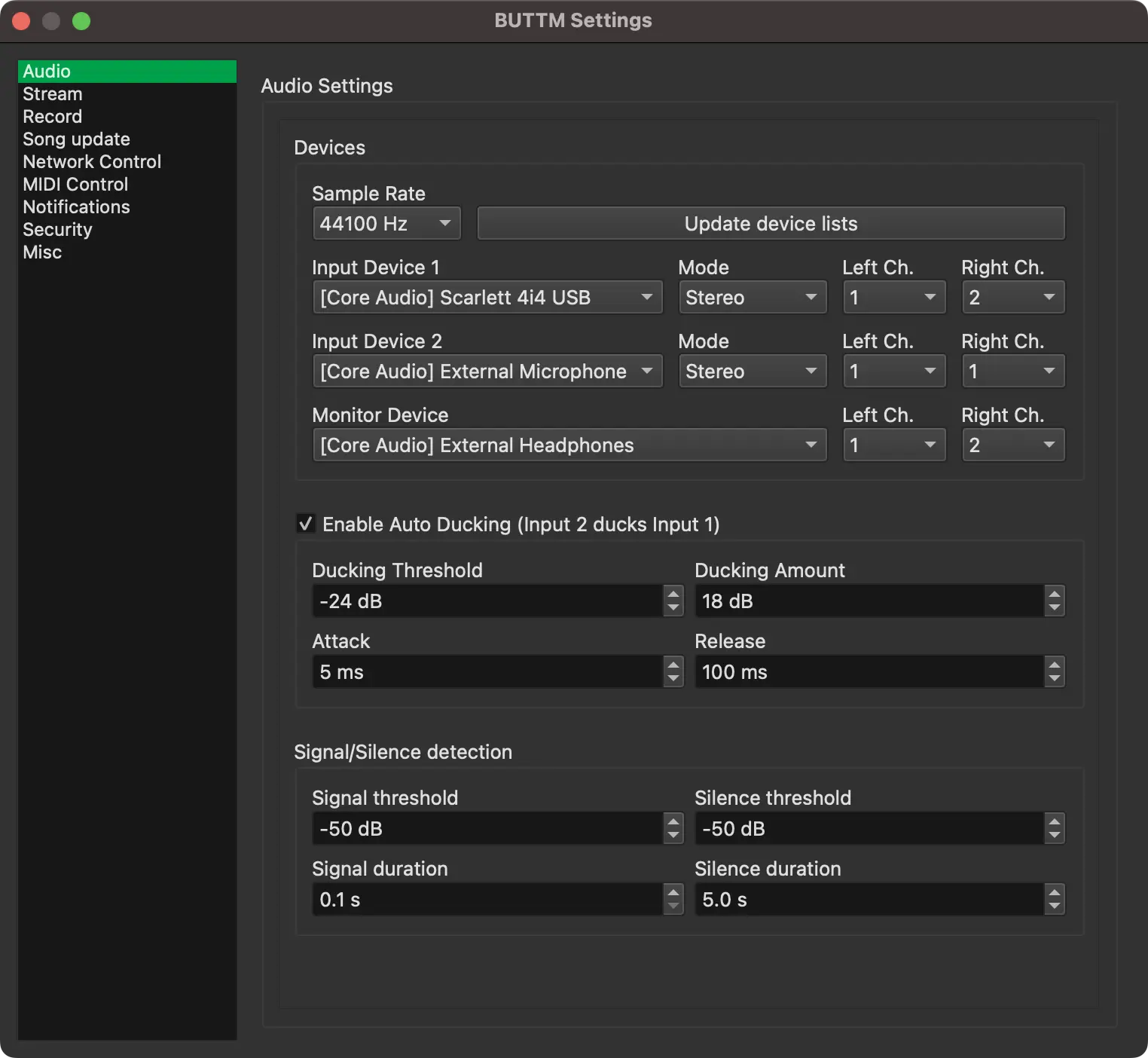Screen dimensions: 1148x1058
Task: Open the Notifications settings section
Action: [76, 206]
